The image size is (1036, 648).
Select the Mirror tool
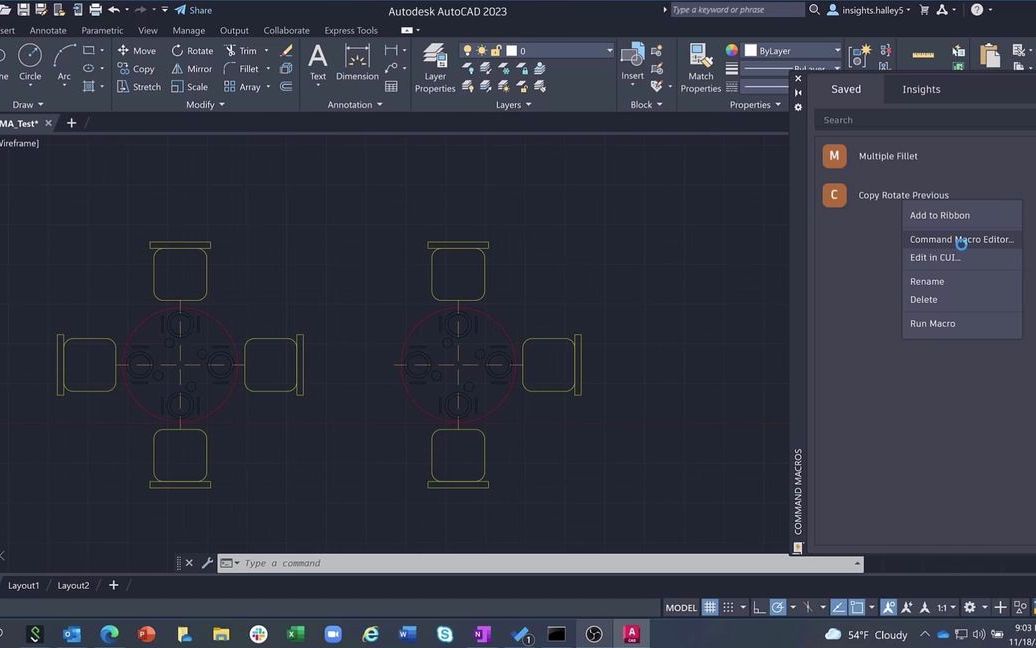[x=190, y=68]
